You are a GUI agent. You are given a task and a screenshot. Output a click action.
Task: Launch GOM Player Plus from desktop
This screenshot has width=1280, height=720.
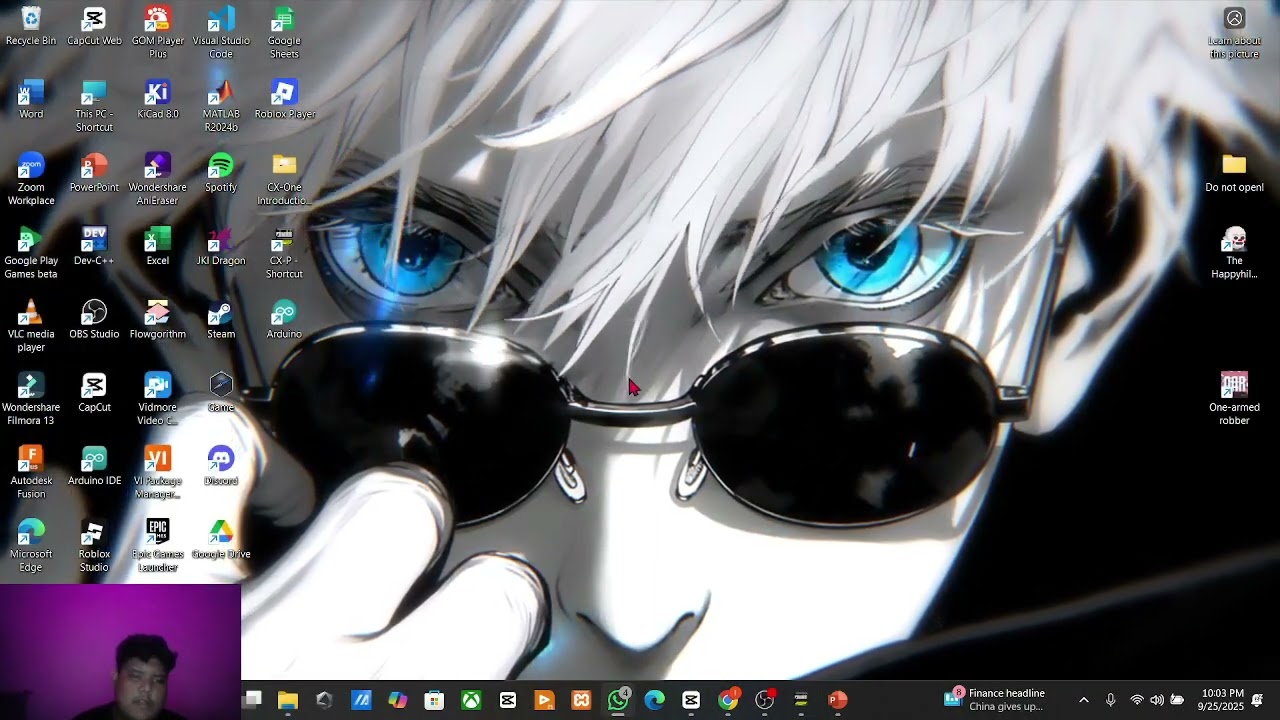click(x=157, y=33)
